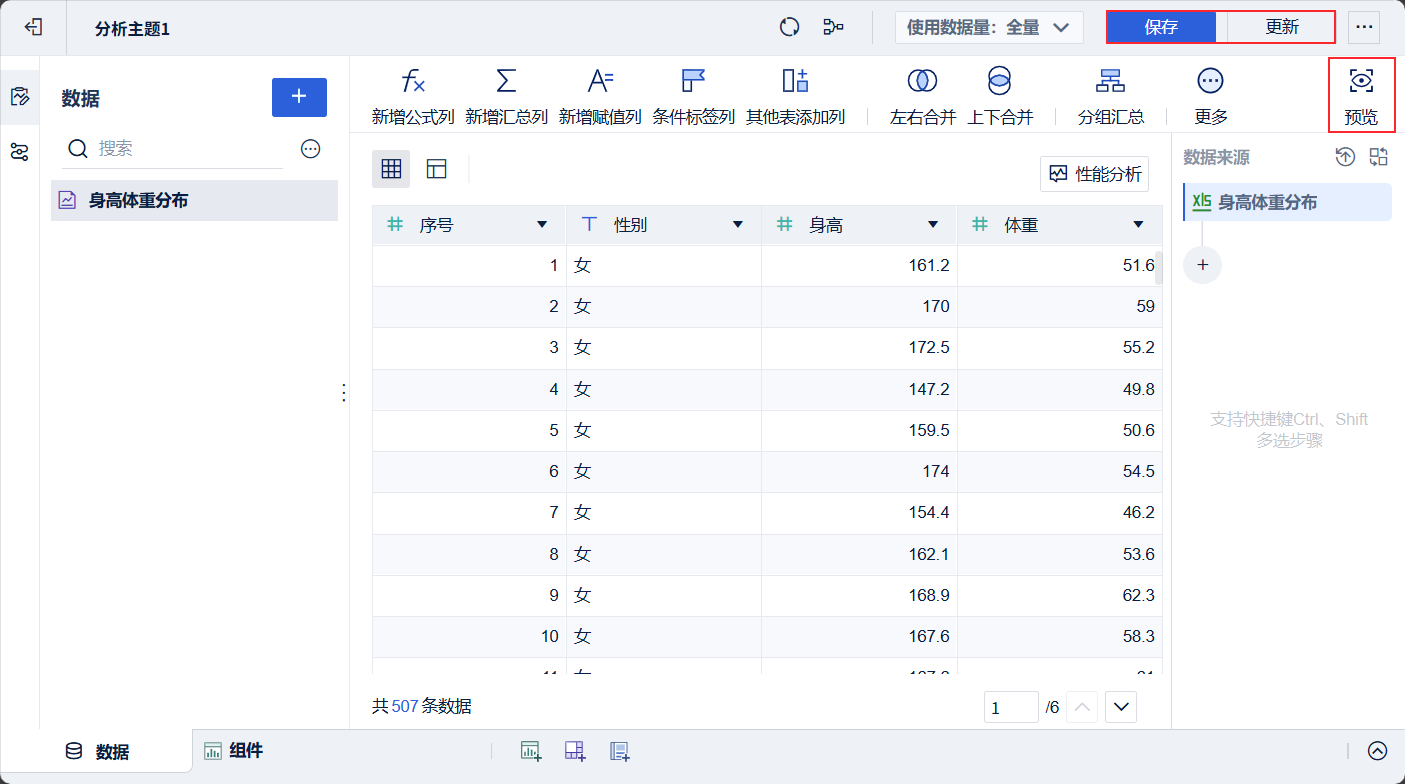Click the numeric type icon of 体重 column
This screenshot has width=1405, height=784.
click(x=981, y=225)
